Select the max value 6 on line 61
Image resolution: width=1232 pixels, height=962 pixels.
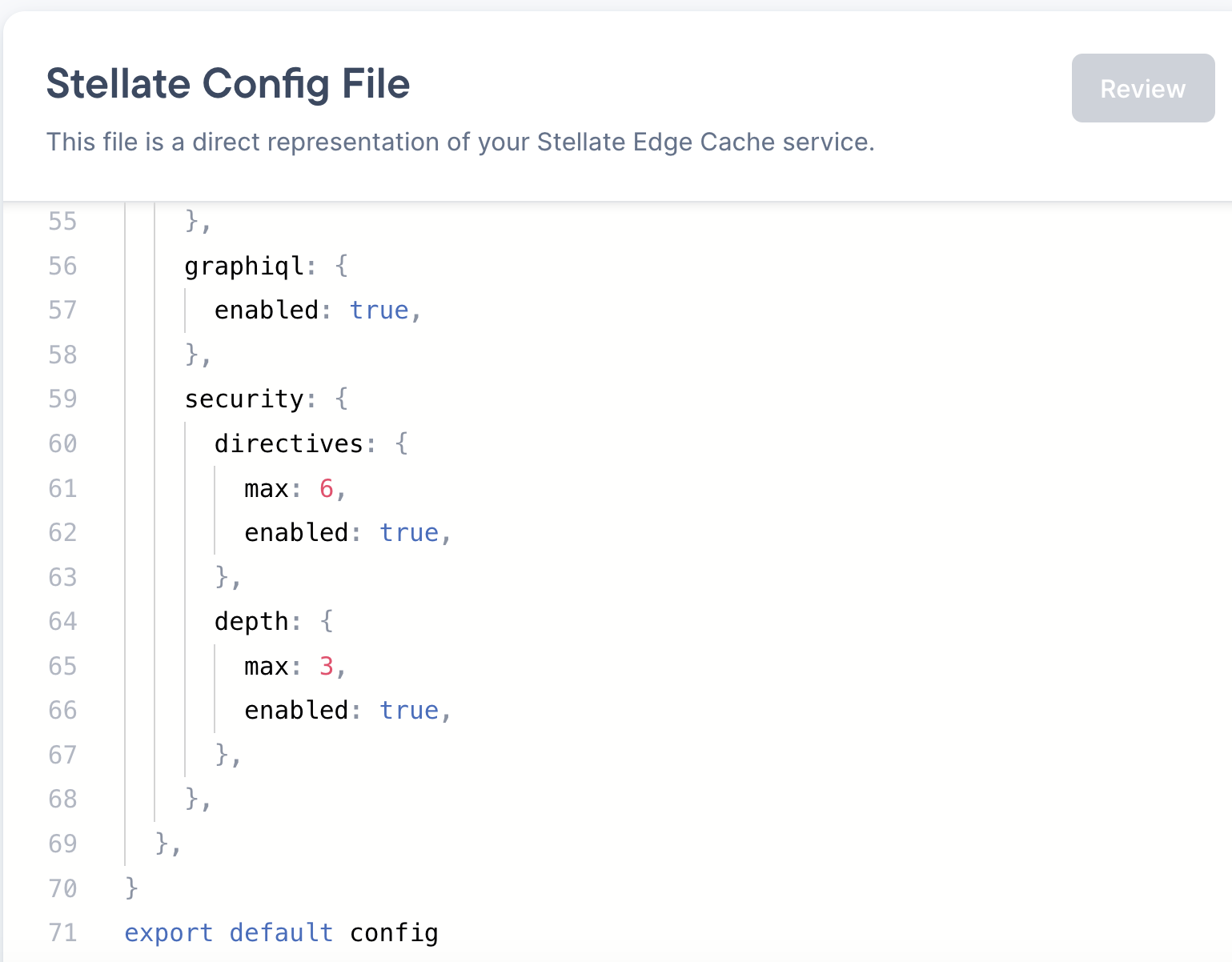click(x=325, y=489)
